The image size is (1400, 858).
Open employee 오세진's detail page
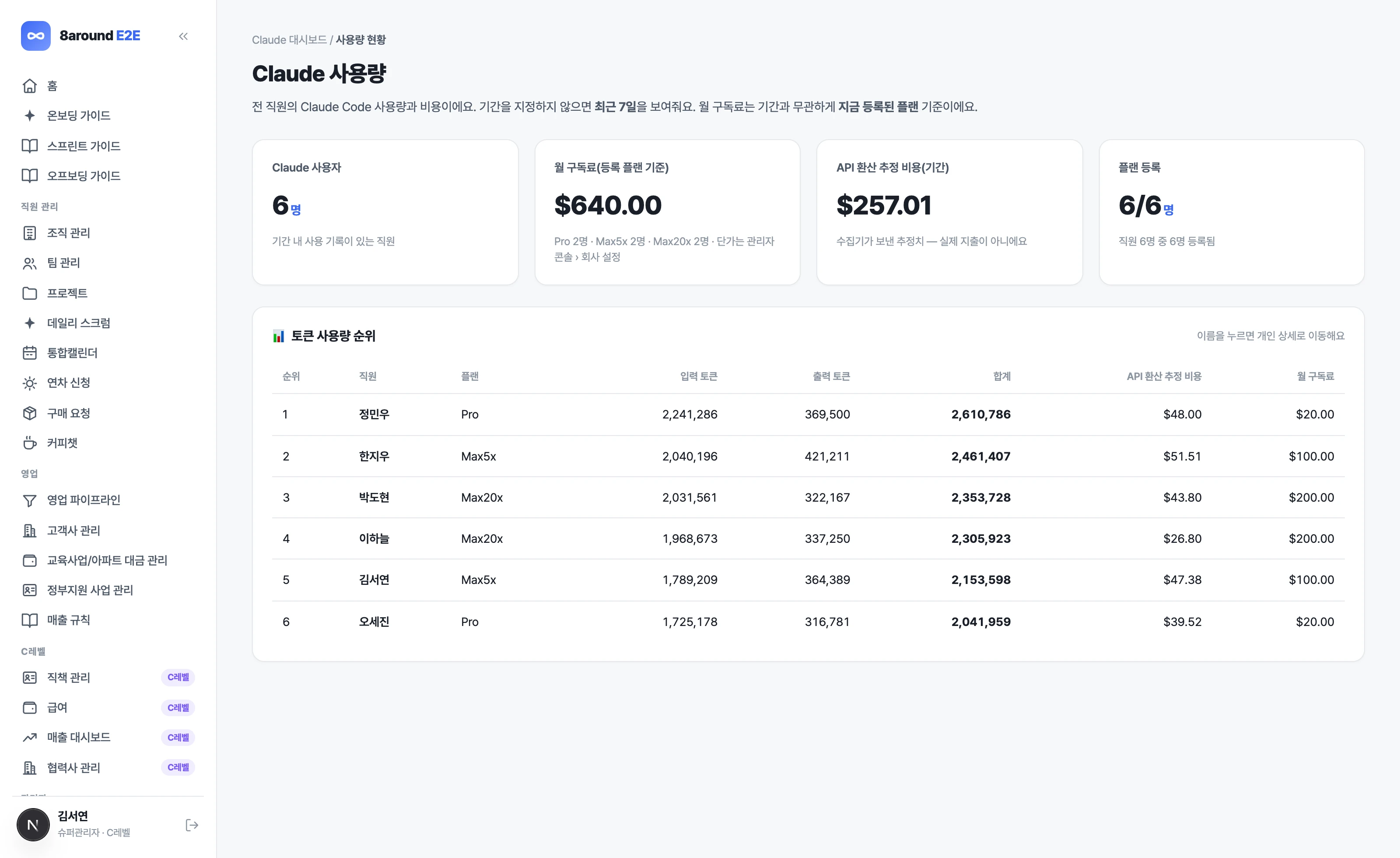tap(374, 622)
